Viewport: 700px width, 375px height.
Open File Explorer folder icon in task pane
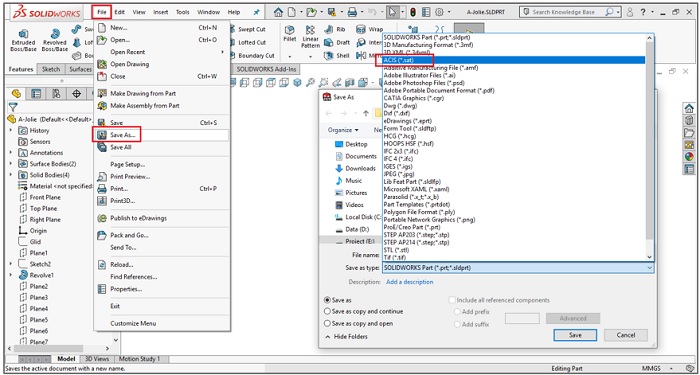pyautogui.click(x=689, y=133)
